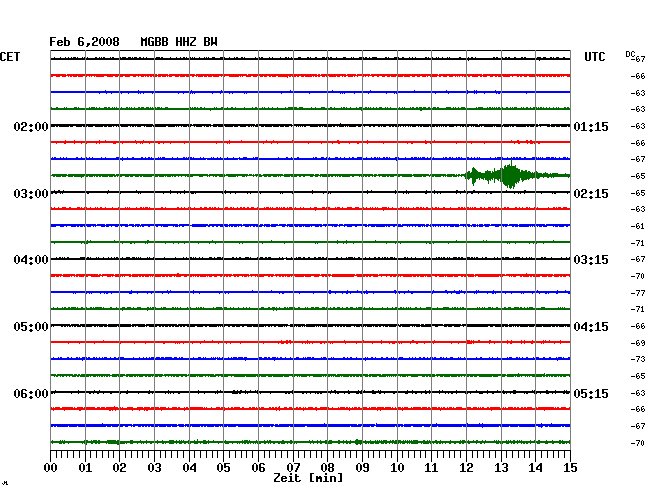The height and width of the screenshot is (494, 650).
Task: Click the CET timezone label
Action: 10,57
